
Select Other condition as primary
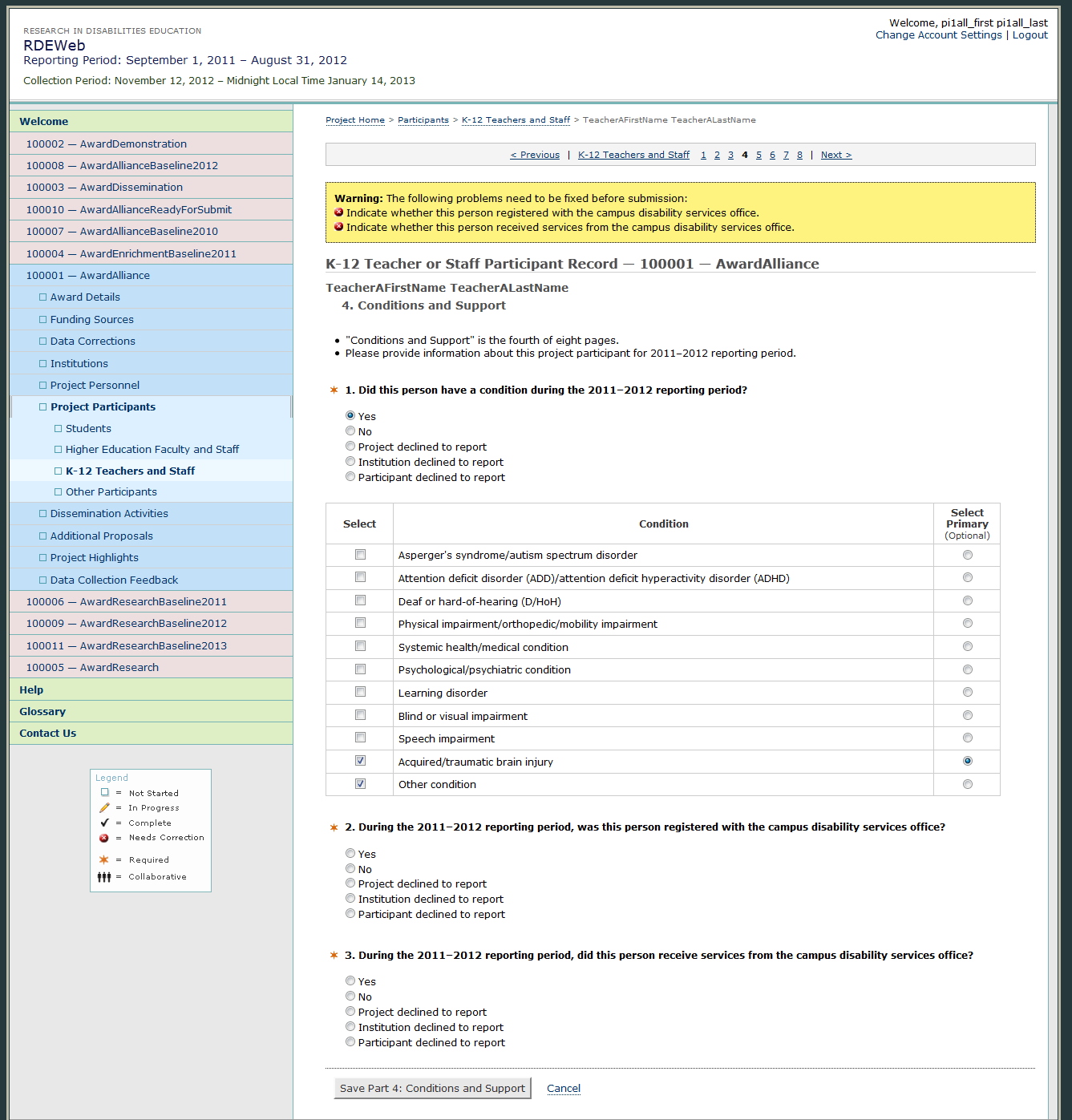(x=967, y=784)
